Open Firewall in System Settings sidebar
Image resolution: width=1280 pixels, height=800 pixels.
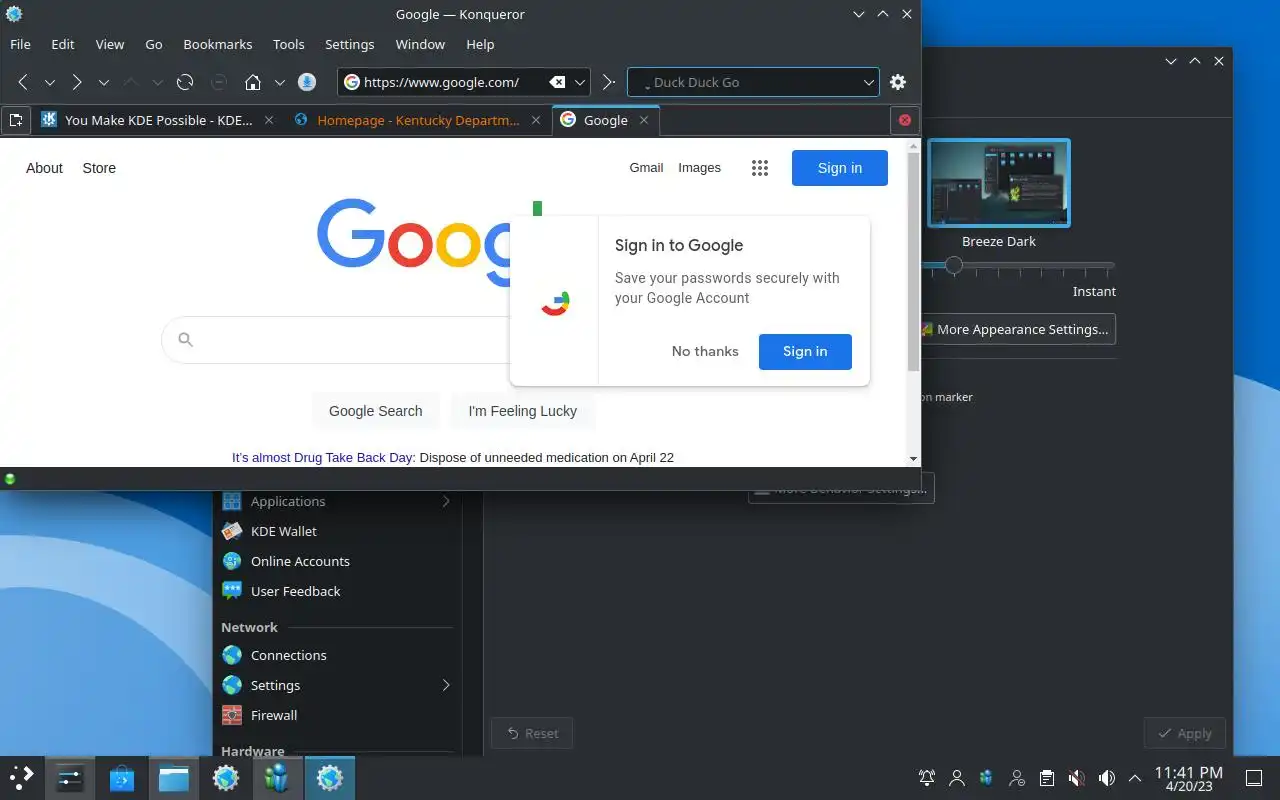click(x=274, y=715)
